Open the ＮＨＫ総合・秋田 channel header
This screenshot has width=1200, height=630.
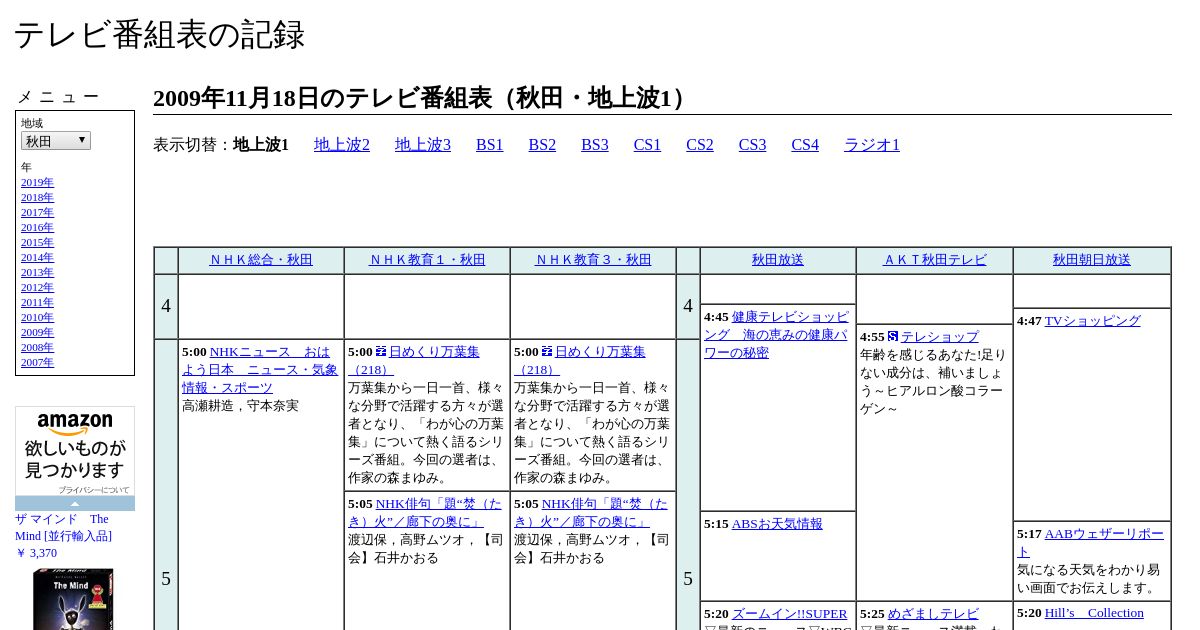[261, 260]
